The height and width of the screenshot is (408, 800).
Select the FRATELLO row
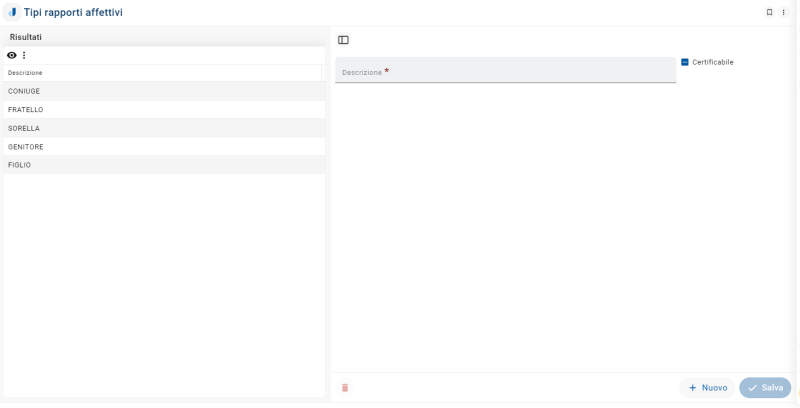click(164, 110)
